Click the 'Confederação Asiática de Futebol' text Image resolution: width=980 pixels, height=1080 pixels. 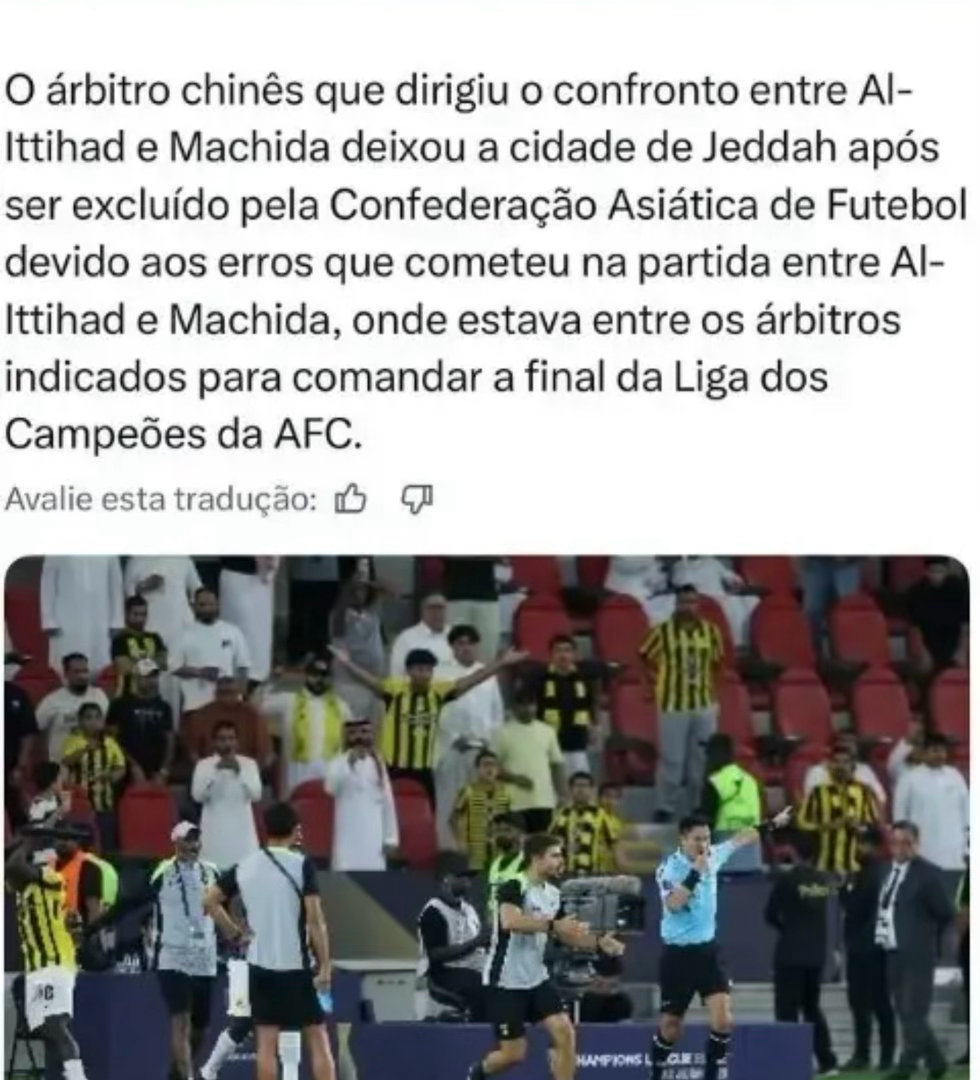click(x=648, y=205)
